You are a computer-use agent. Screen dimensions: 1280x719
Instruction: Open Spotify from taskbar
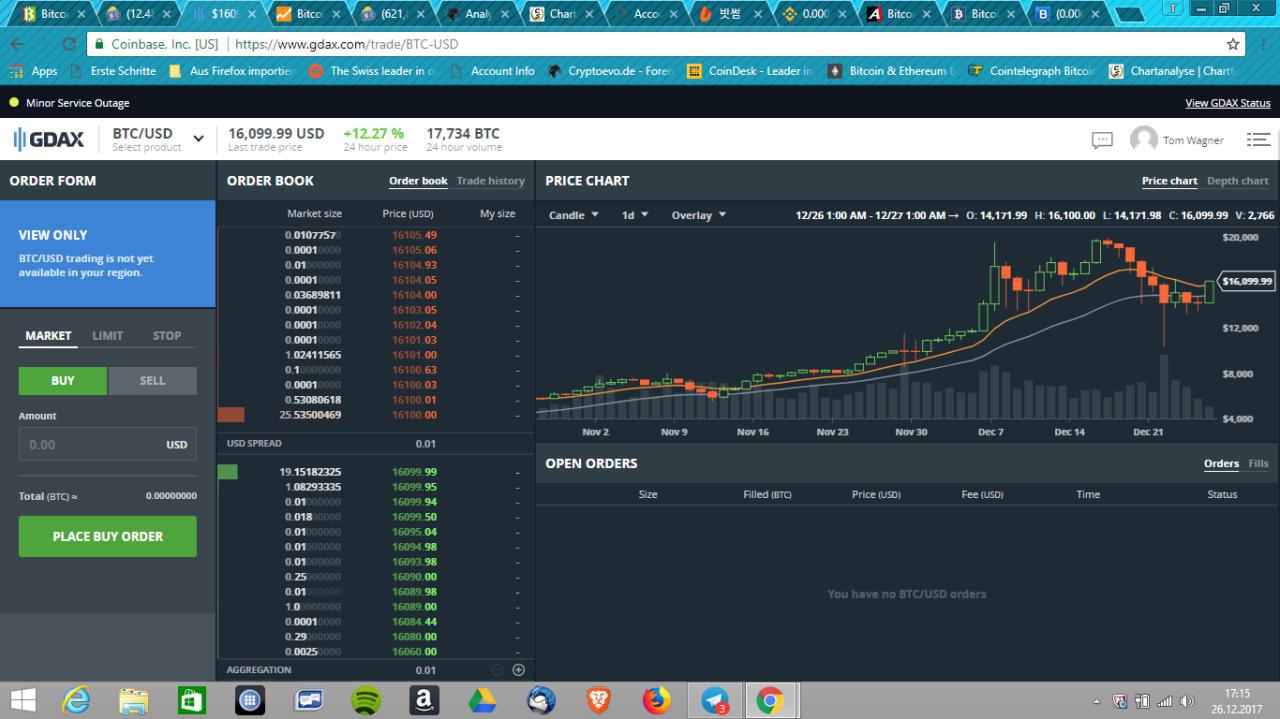(366, 701)
